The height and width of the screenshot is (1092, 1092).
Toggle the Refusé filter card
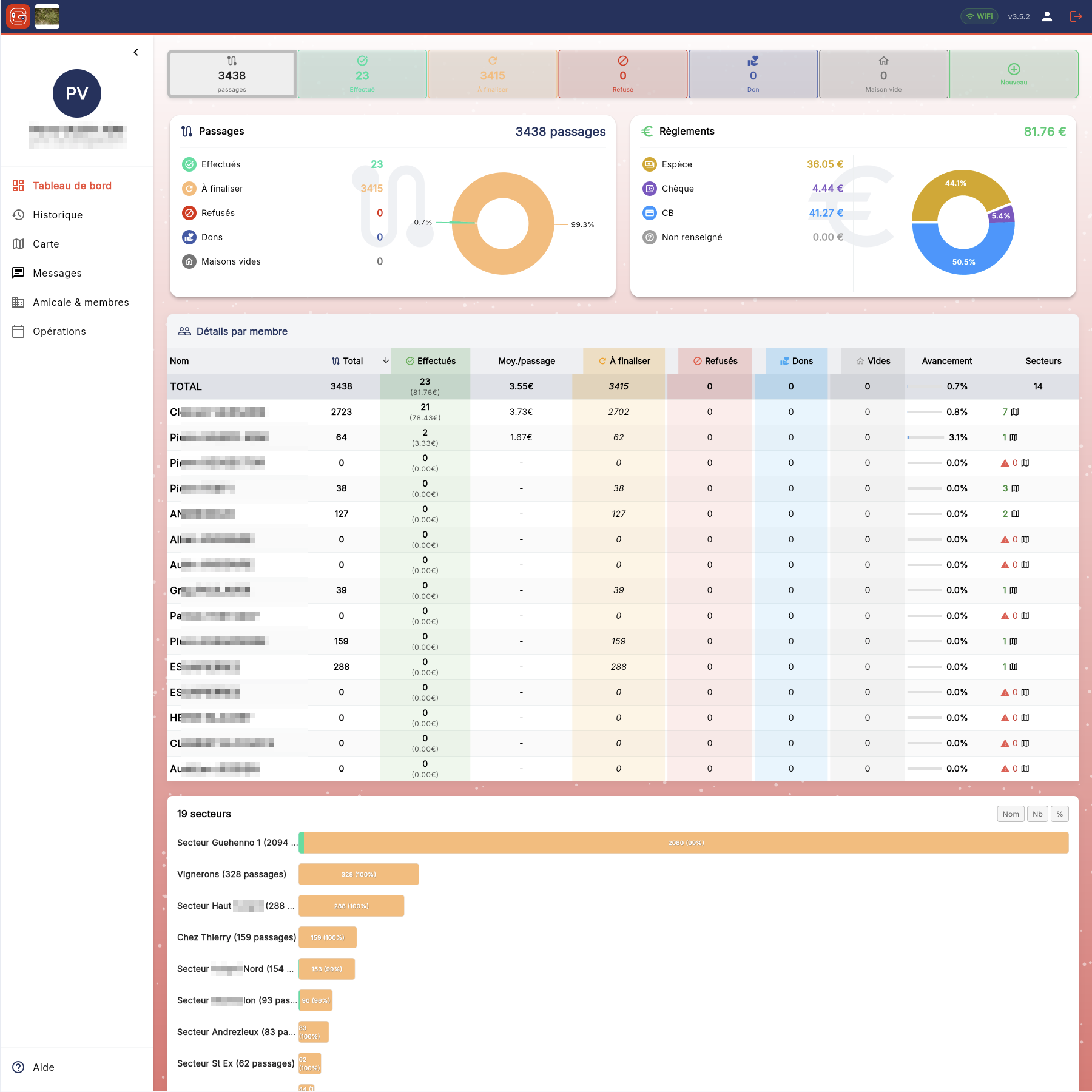coord(622,74)
